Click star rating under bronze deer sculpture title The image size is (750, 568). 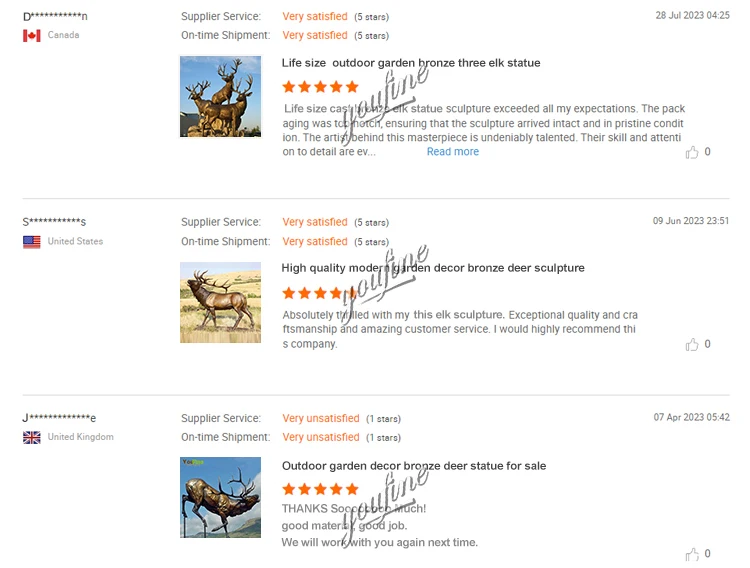(x=320, y=293)
